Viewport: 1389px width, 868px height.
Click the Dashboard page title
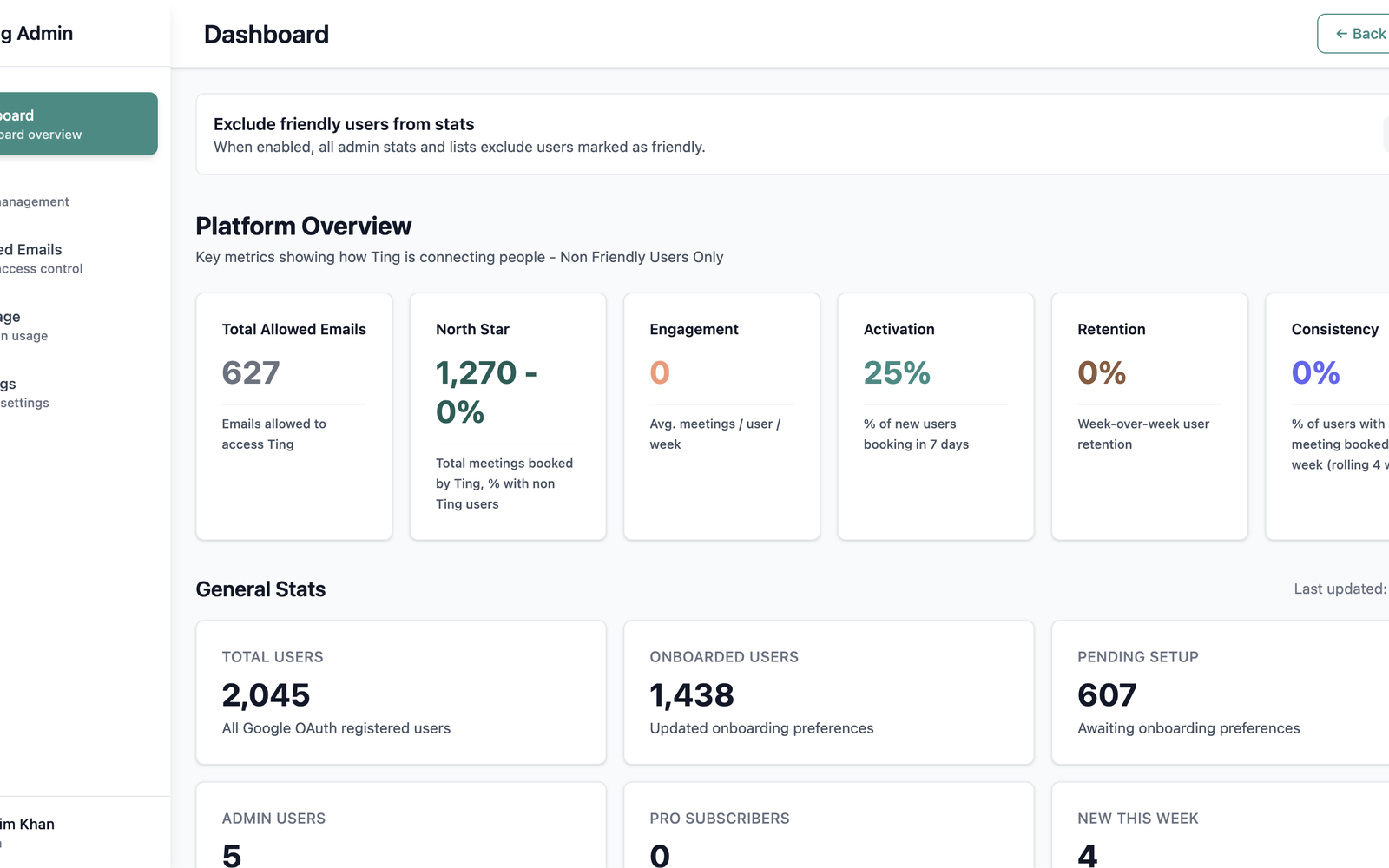(267, 34)
